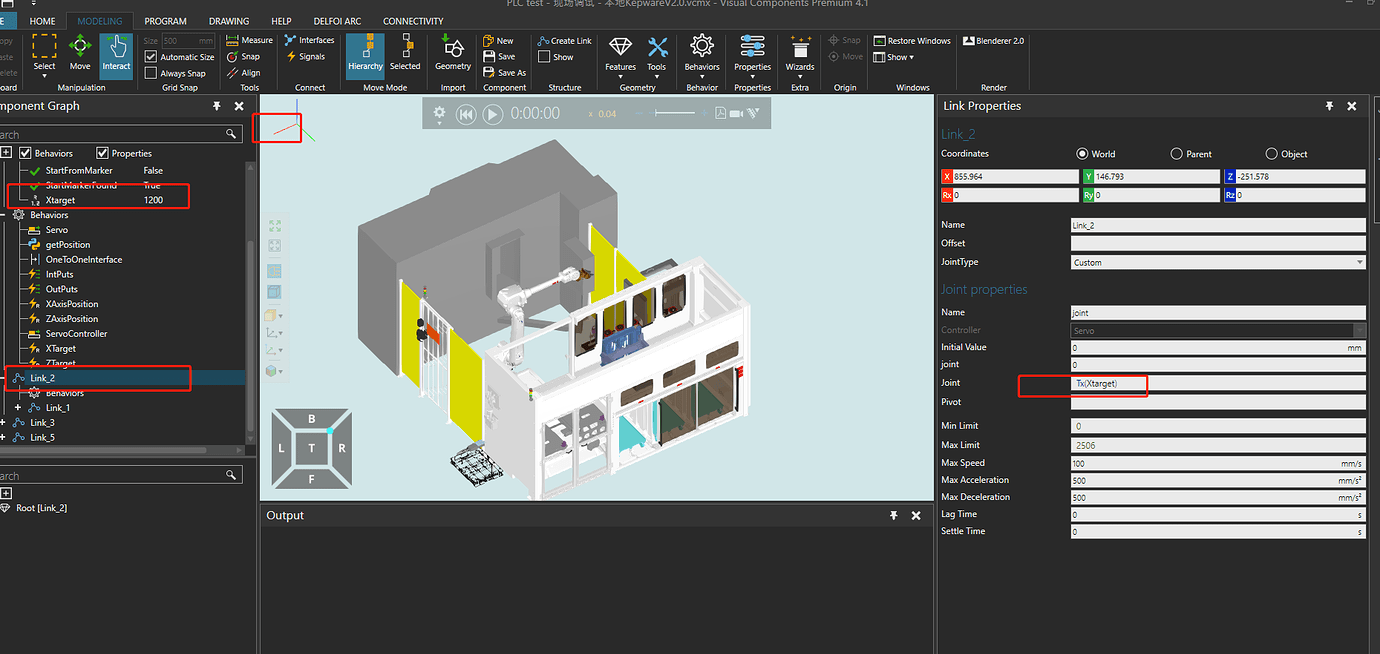Viewport: 1380px width, 654px height.
Task: Create a new component
Action: click(497, 40)
